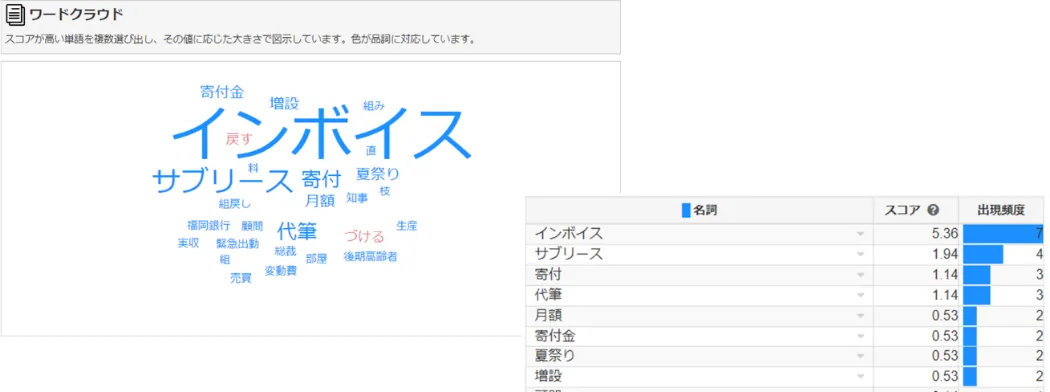Click 夏祭り in the word cloud

tap(378, 174)
